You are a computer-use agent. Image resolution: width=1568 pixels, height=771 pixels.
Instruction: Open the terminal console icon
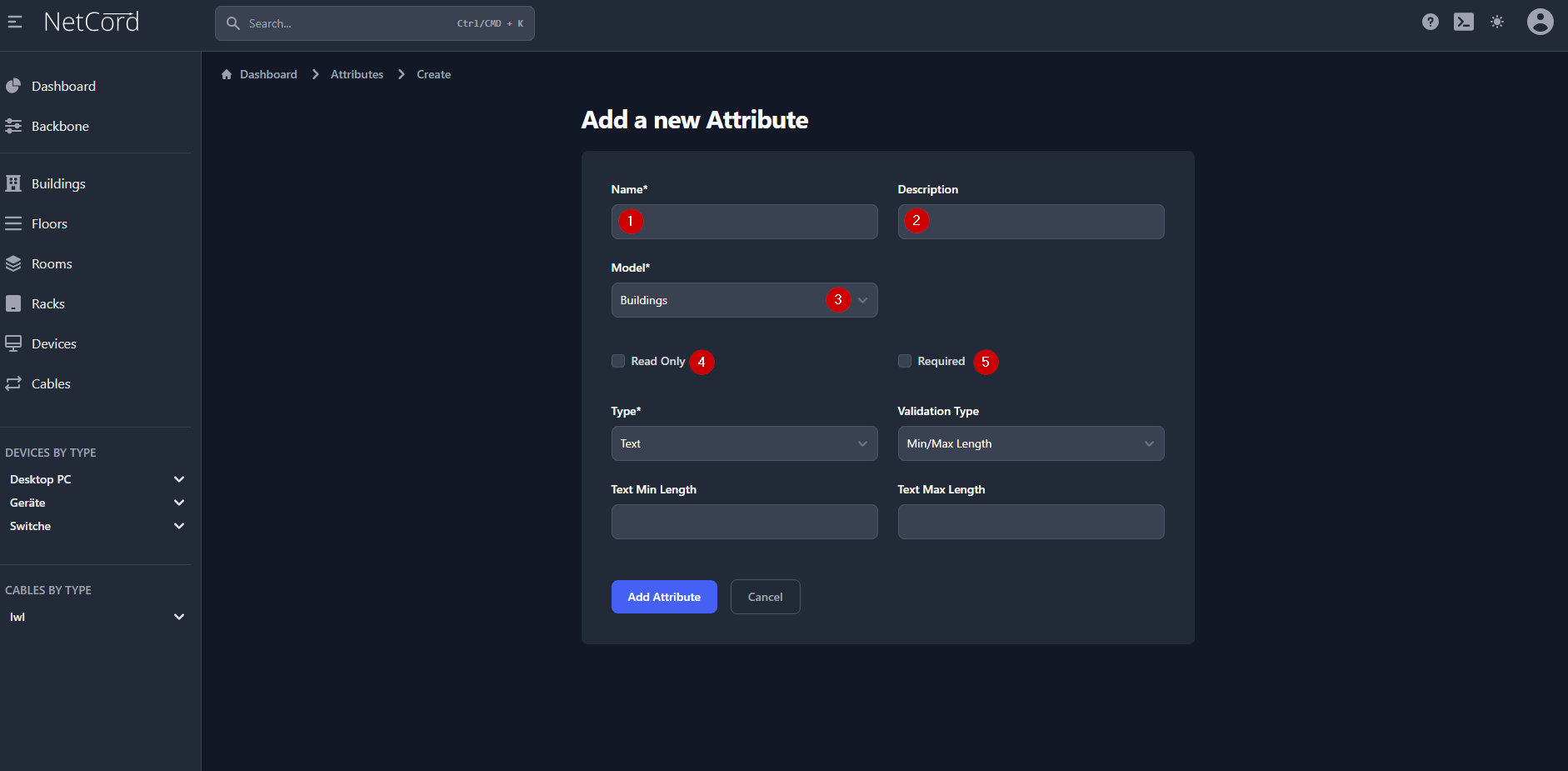1463,23
